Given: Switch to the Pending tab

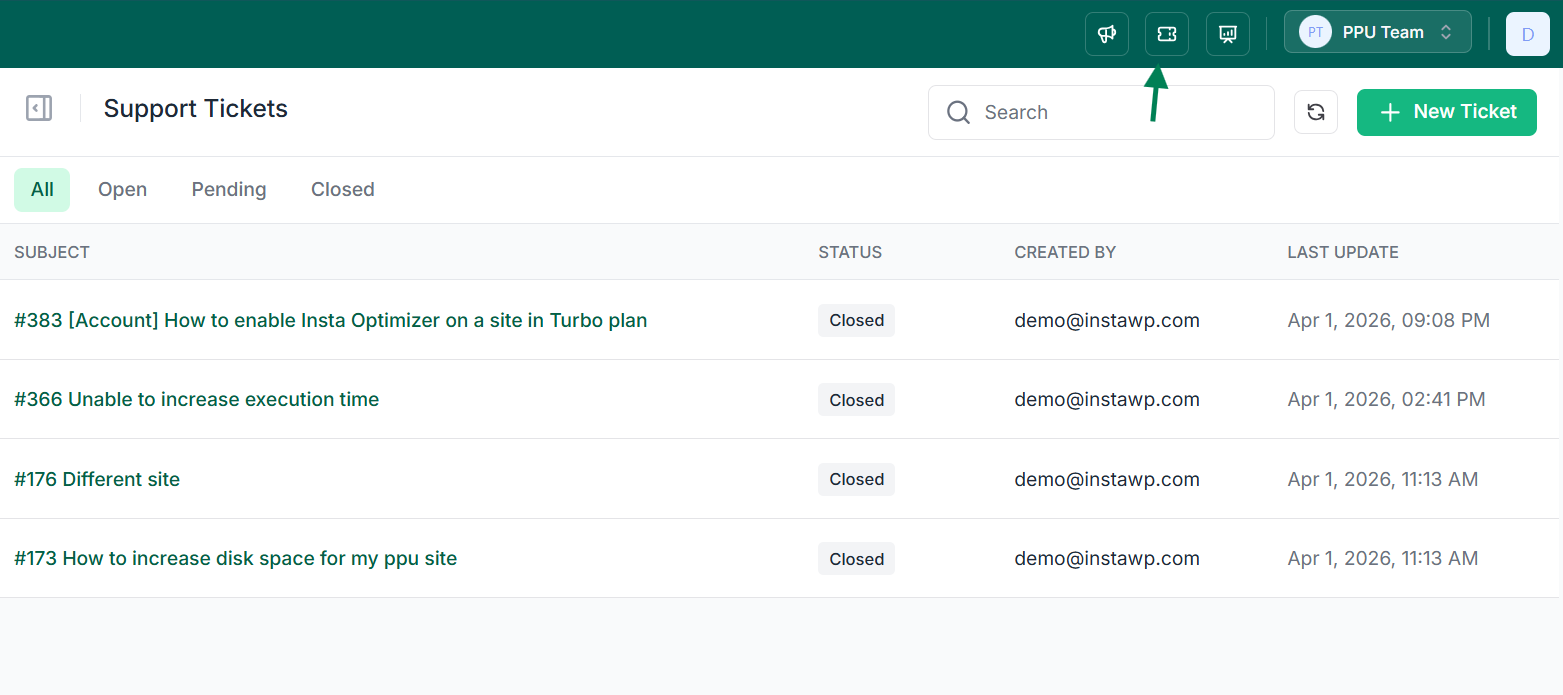Looking at the screenshot, I should (x=229, y=190).
